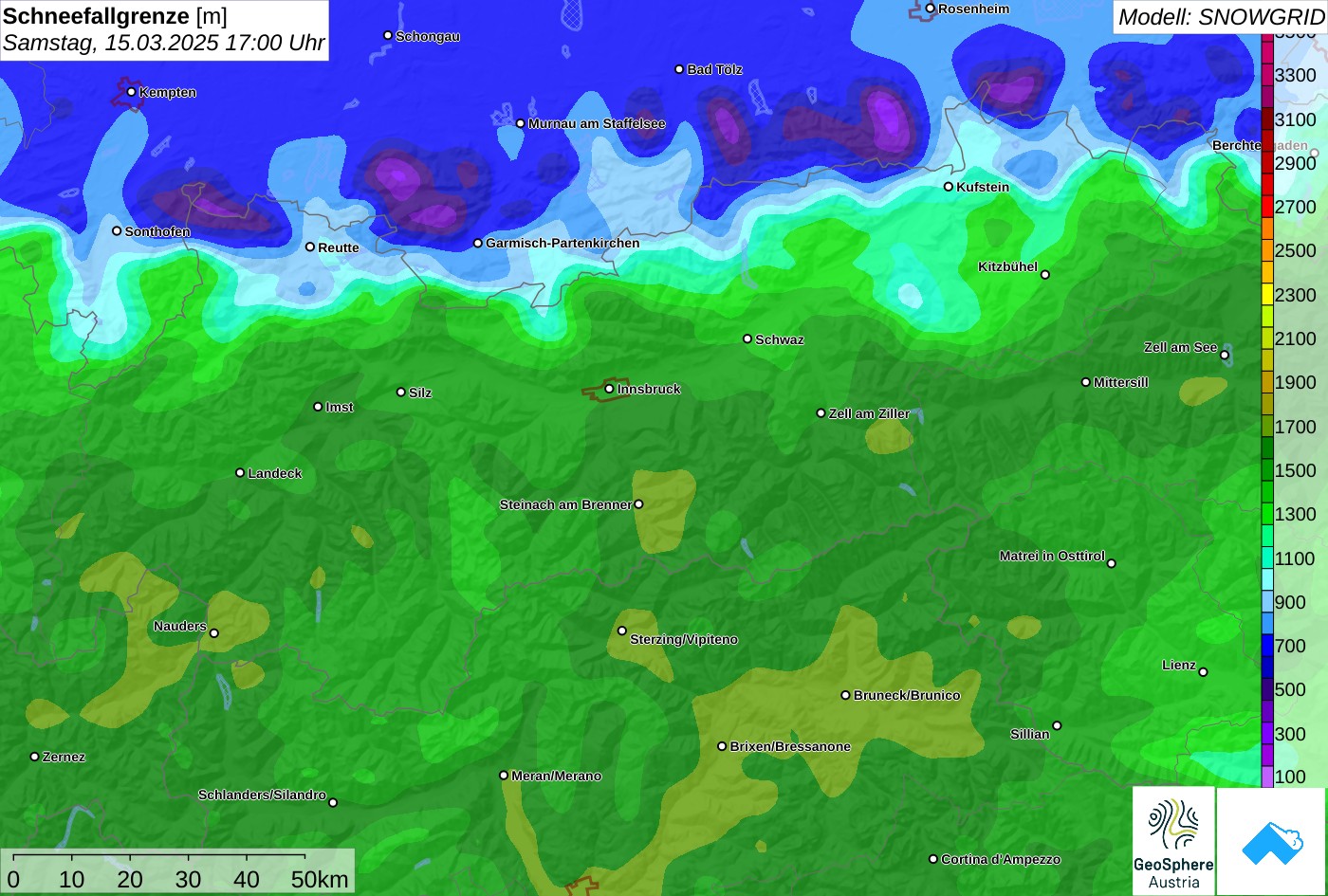Click the Schongau marker dot

387,35
